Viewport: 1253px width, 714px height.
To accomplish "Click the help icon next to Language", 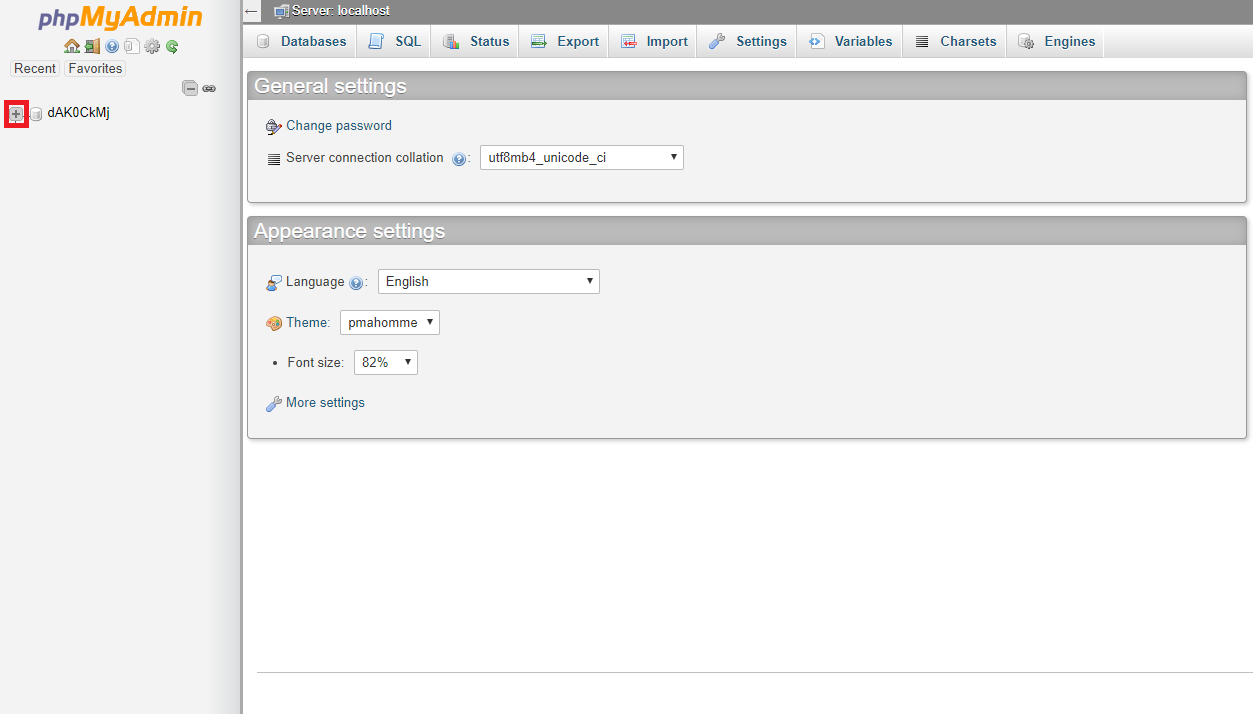I will point(356,283).
